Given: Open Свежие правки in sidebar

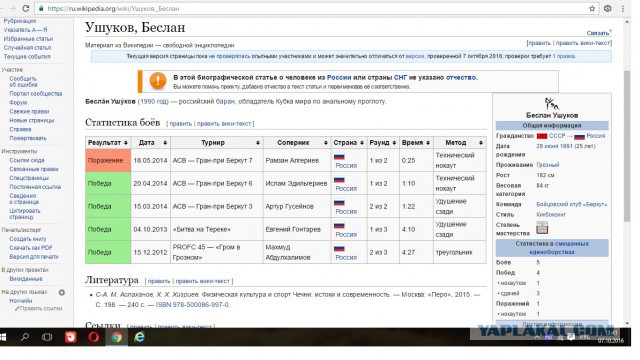Looking at the screenshot, I should [x=29, y=111].
